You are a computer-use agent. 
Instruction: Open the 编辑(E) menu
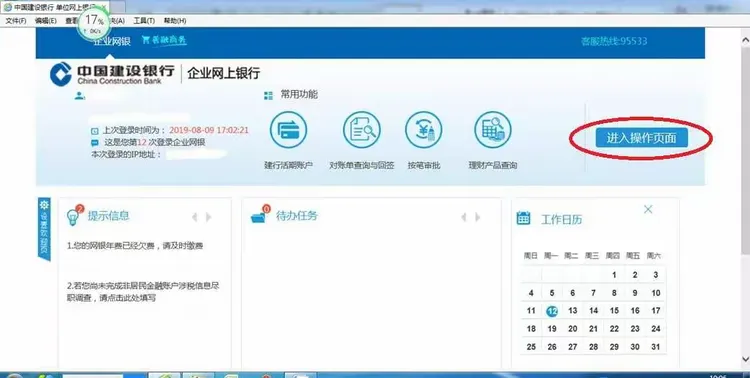point(45,21)
